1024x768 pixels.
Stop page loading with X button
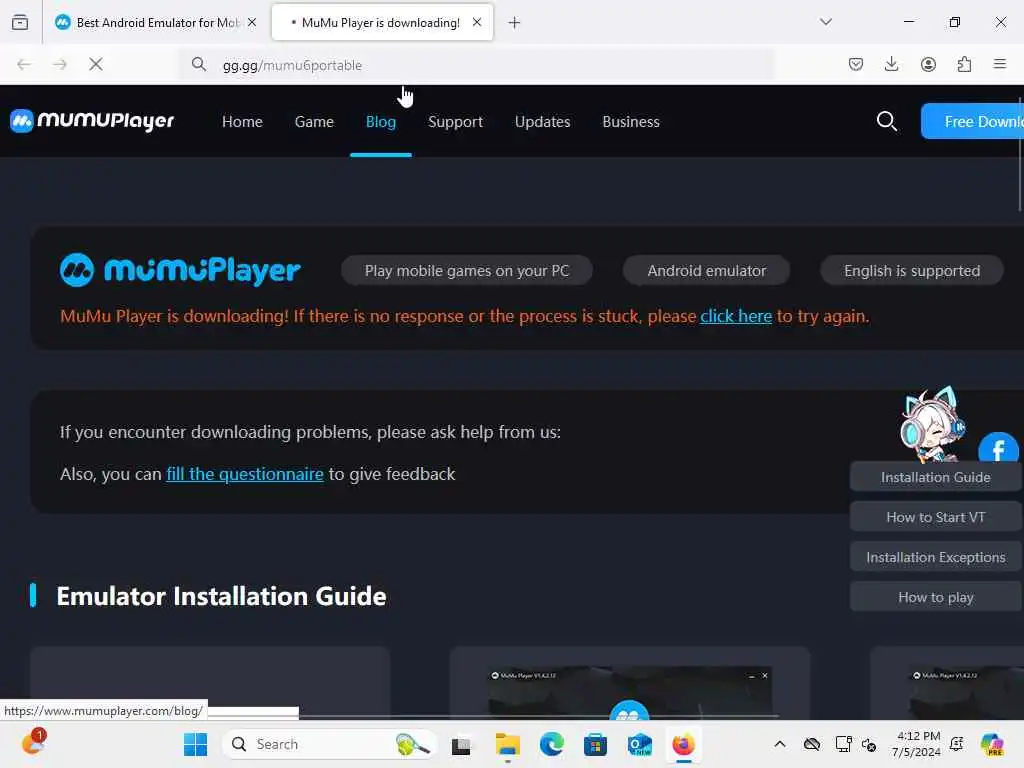click(x=96, y=64)
